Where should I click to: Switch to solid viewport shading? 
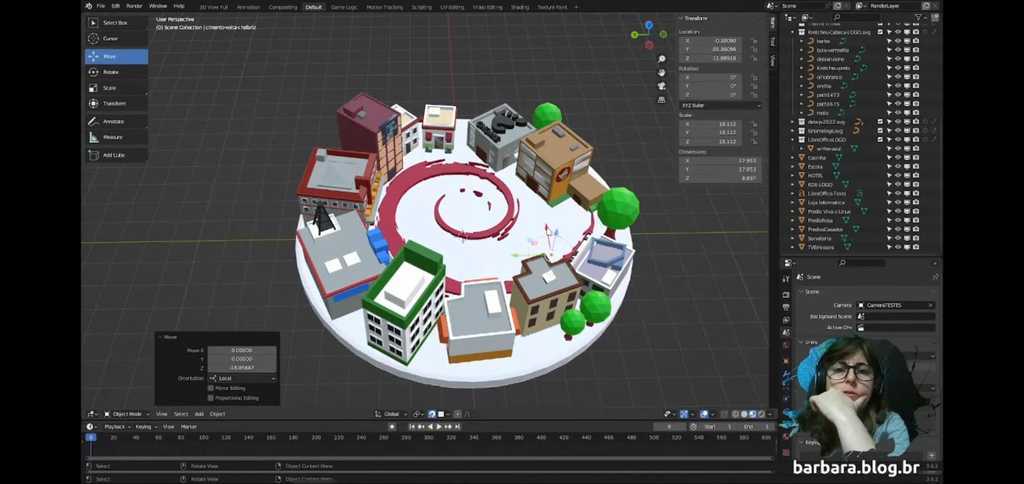[x=744, y=414]
